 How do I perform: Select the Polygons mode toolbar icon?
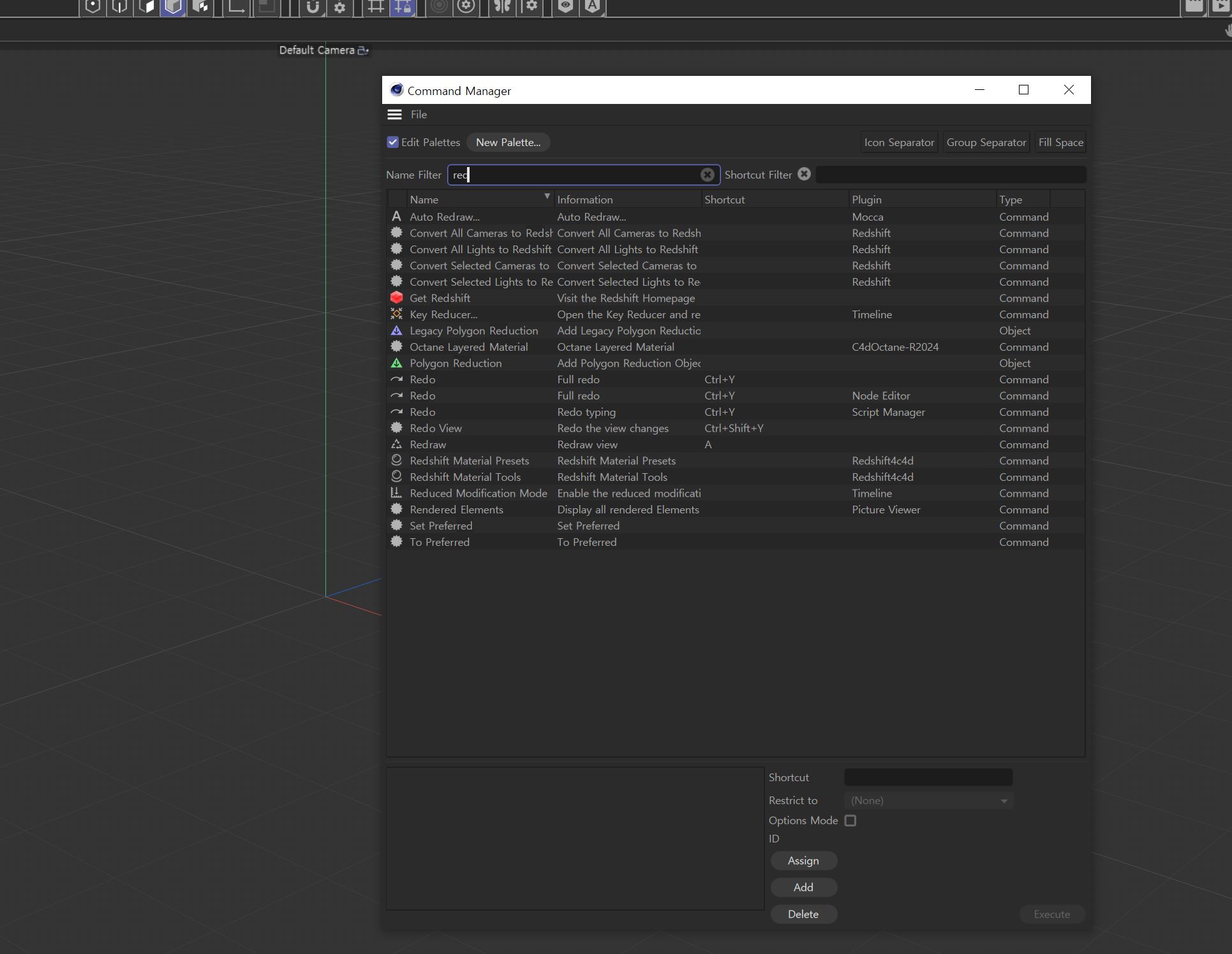coord(147,7)
